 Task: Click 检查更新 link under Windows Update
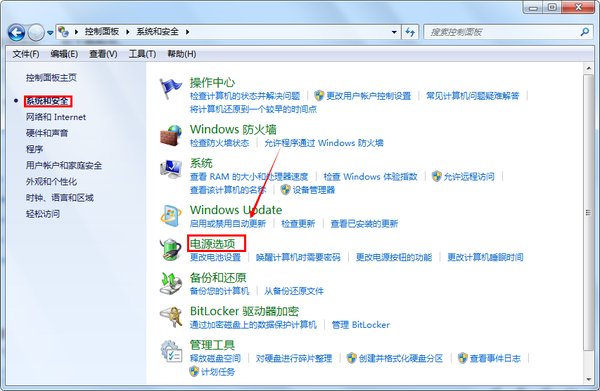298,223
